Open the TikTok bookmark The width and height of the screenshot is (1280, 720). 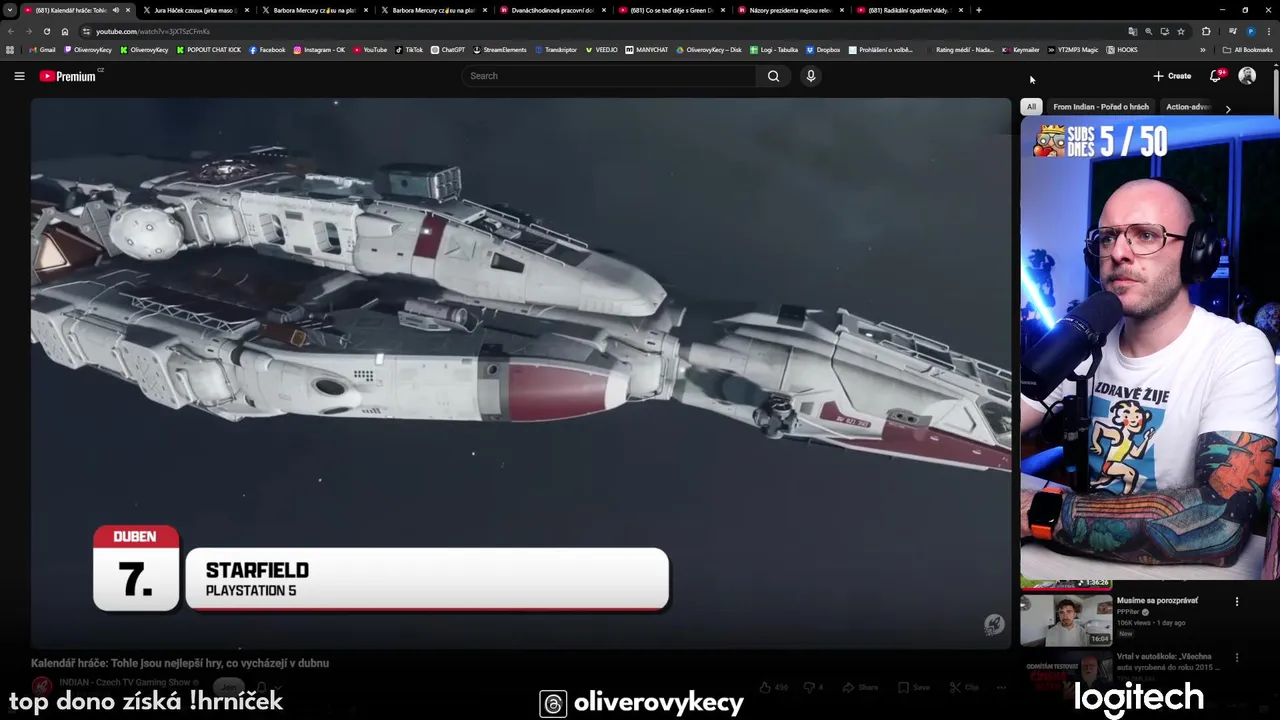[409, 49]
